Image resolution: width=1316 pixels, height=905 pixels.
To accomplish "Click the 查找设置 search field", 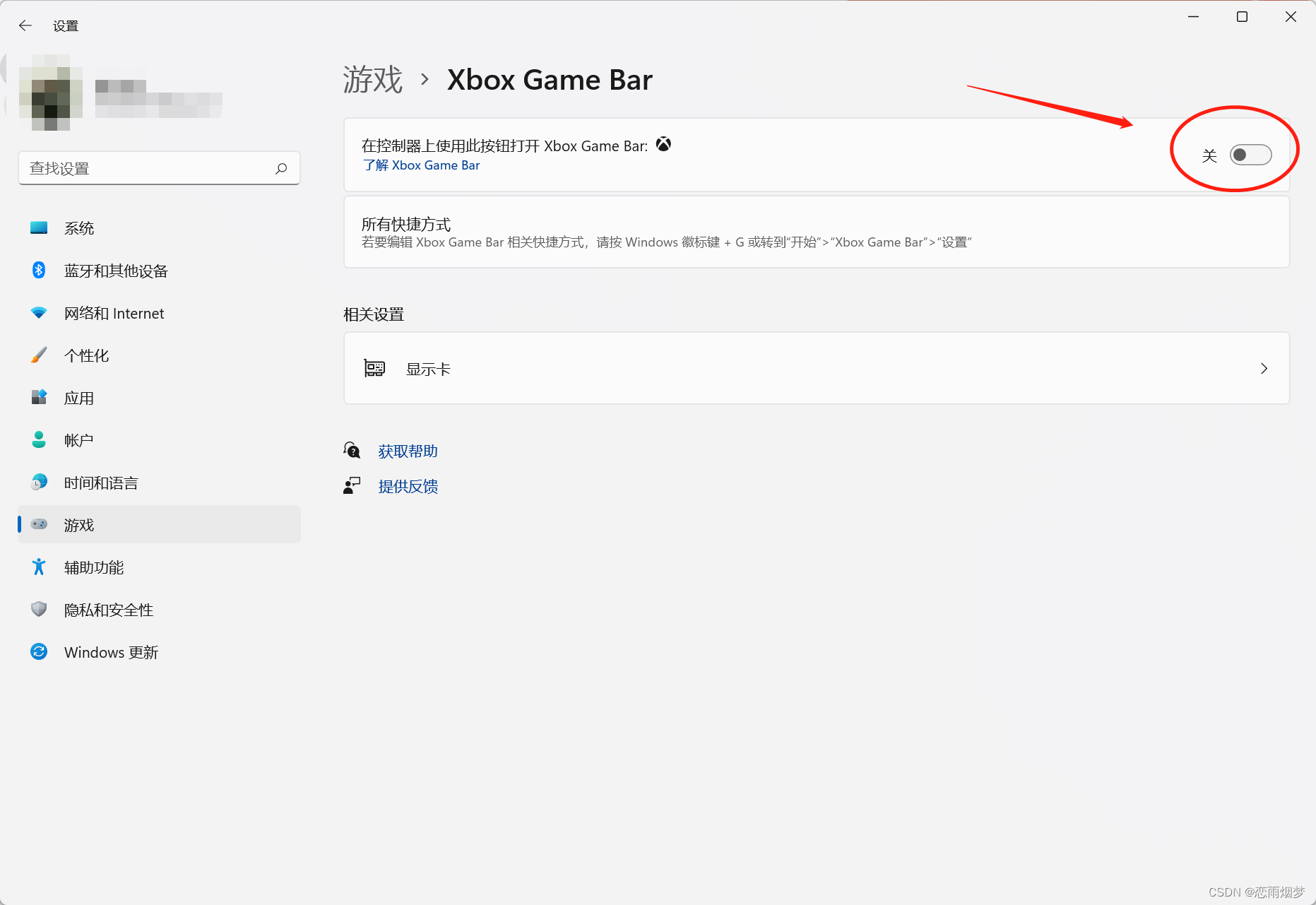I will [159, 168].
